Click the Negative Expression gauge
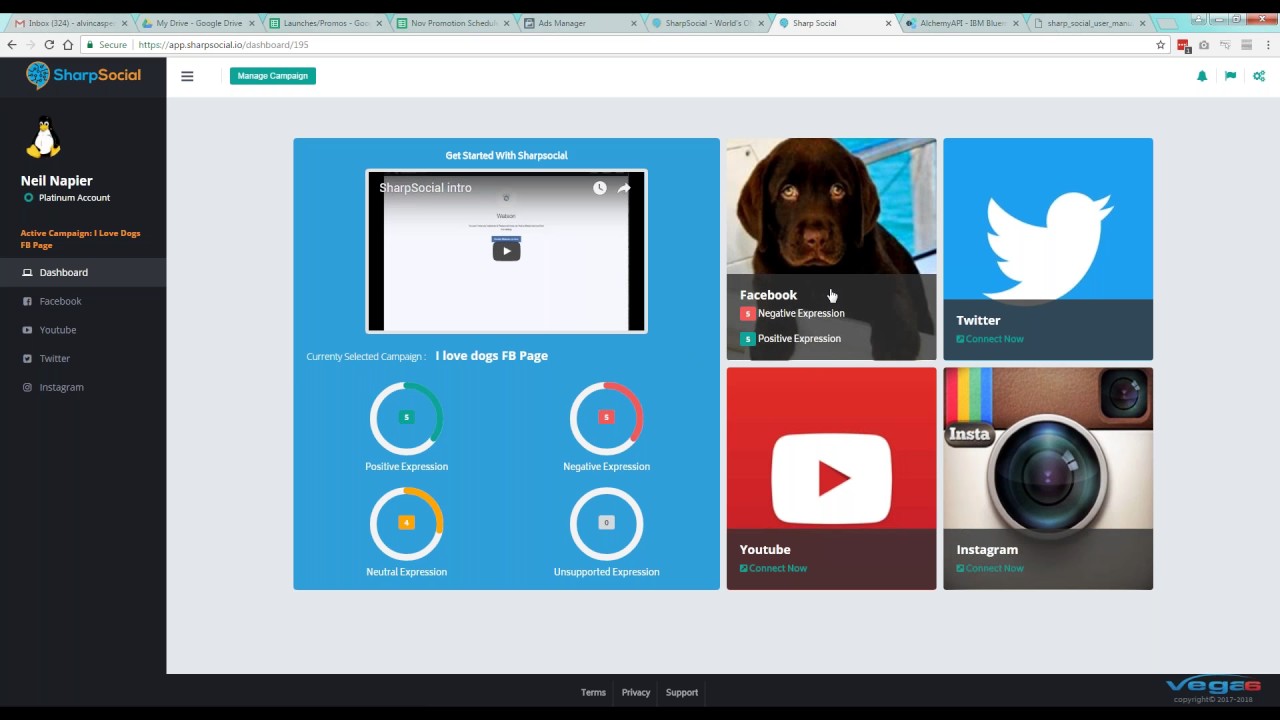The image size is (1280, 720). pyautogui.click(x=606, y=417)
